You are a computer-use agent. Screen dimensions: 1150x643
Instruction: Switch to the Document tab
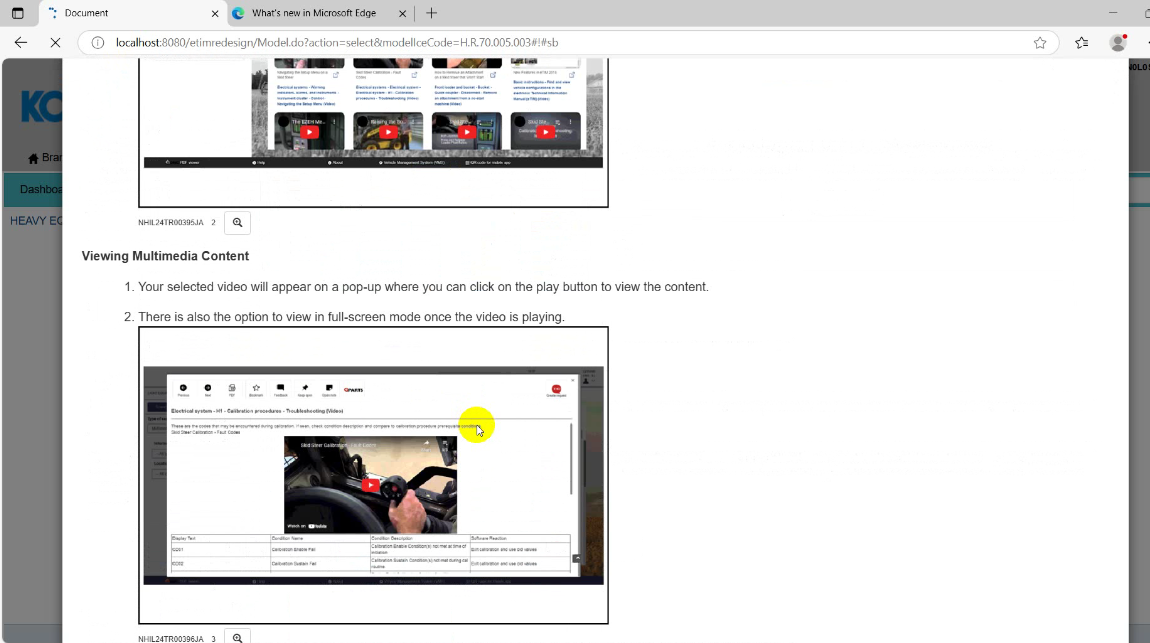pos(132,13)
